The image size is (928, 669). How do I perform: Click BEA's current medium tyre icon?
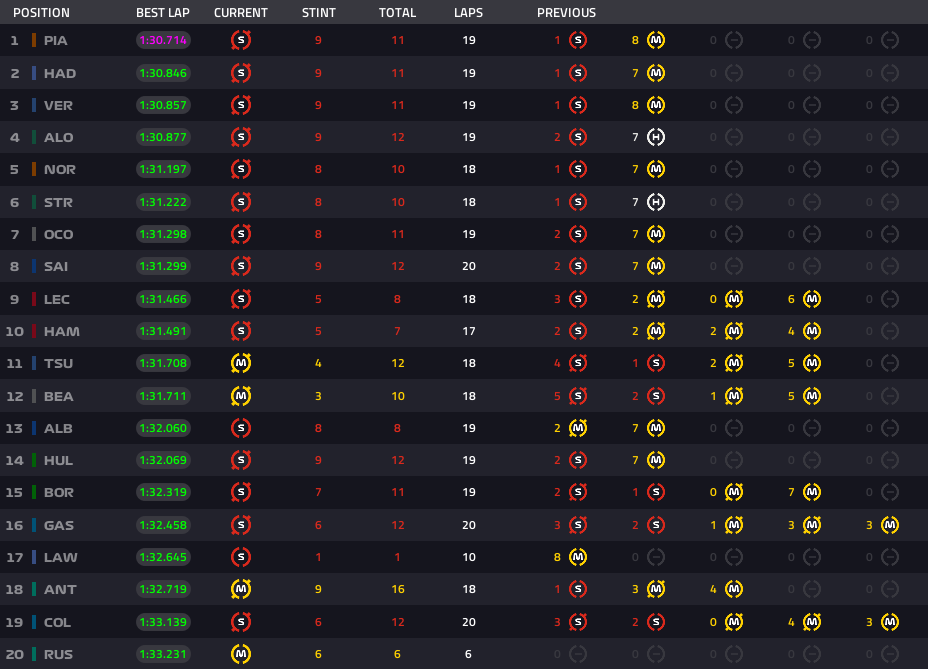point(241,396)
